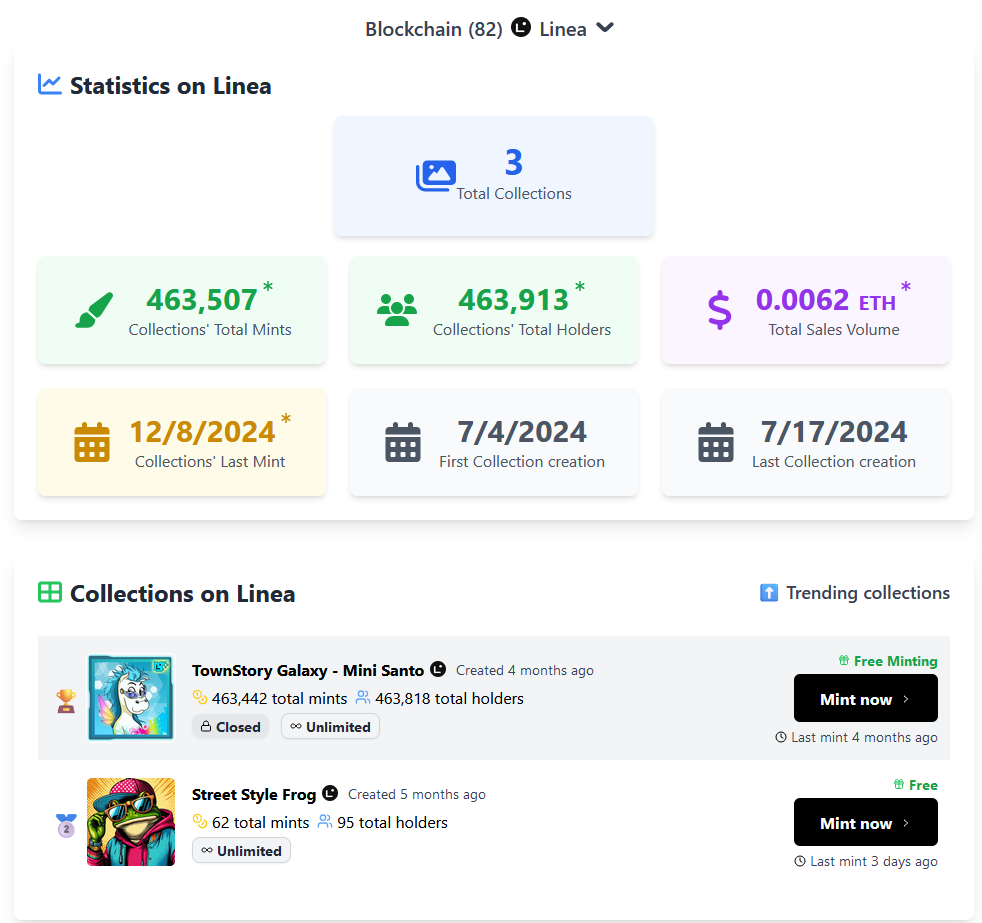
Task: Click the people icon for Total Holders
Action: (397, 310)
